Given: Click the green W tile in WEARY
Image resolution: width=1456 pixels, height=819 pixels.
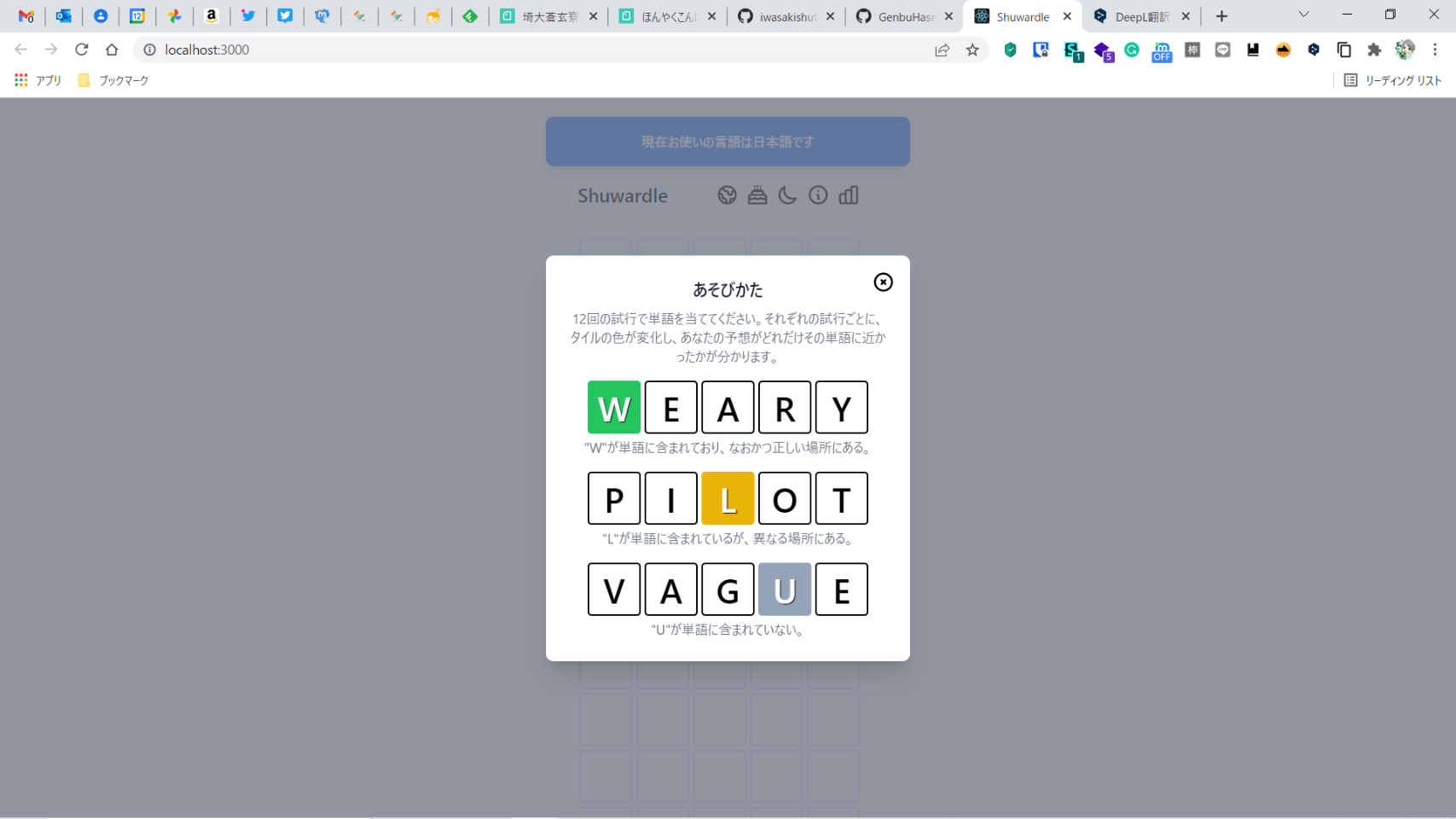Looking at the screenshot, I should (614, 408).
